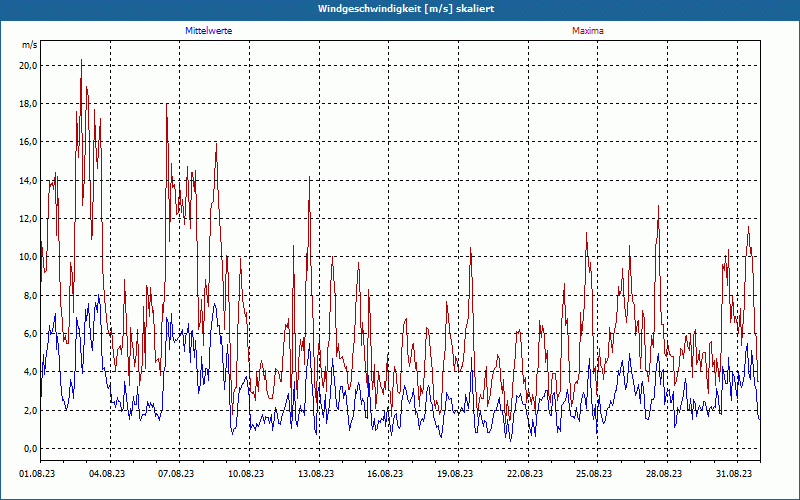Viewport: 800px width, 500px height.
Task: Click the 12,0 y-axis value
Action: coord(28,218)
